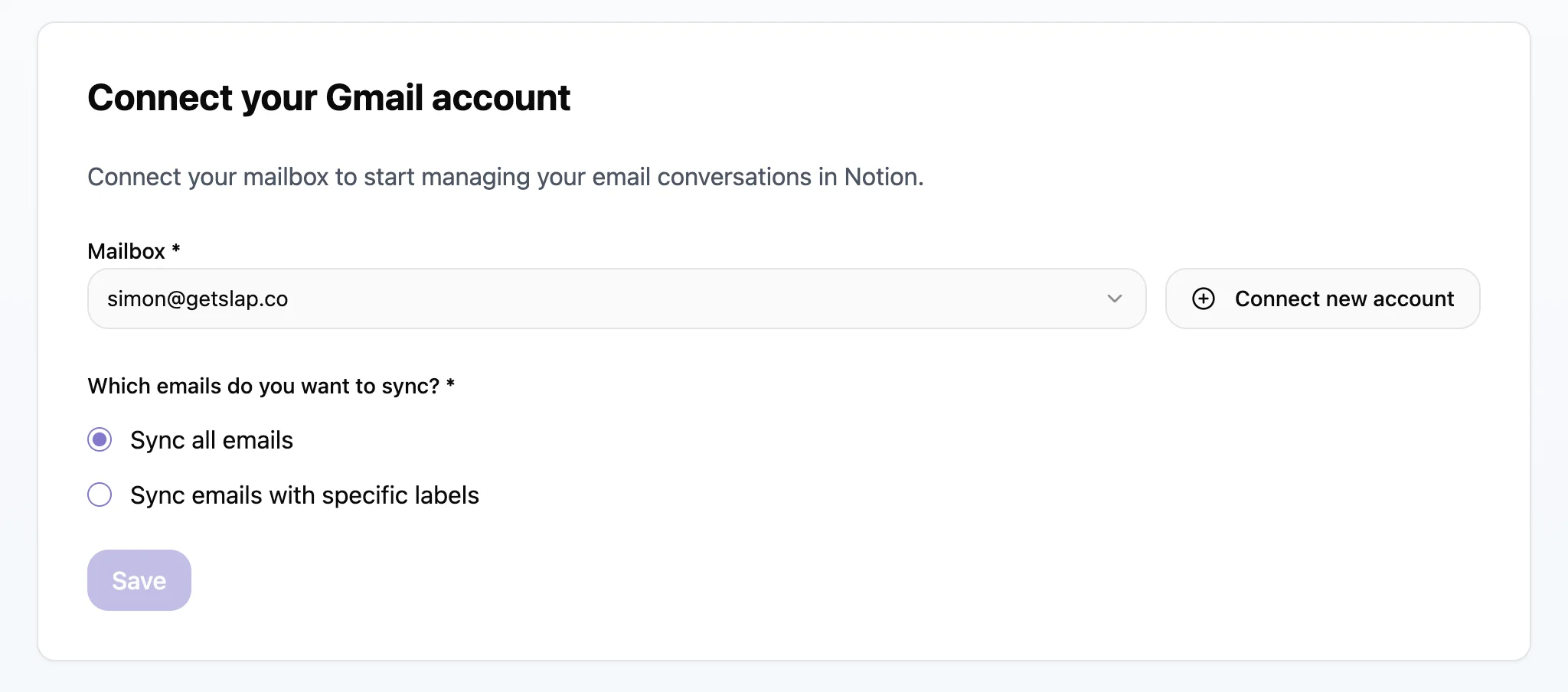
Task: Click the "Sync emails with specific labels" label text
Action: (x=304, y=495)
